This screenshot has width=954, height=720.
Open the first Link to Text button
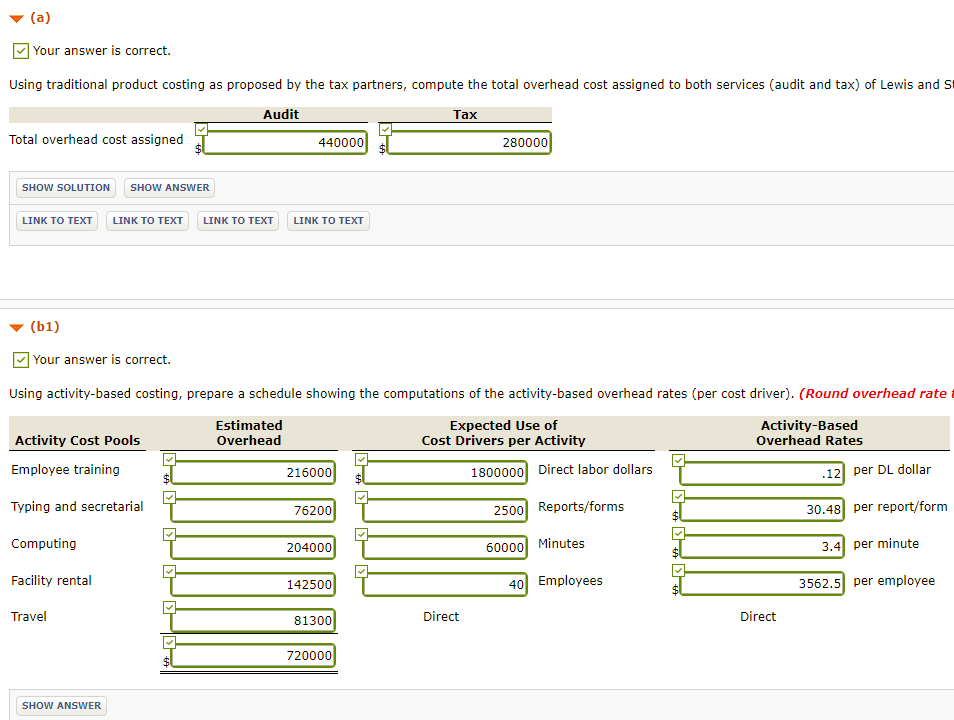[57, 221]
